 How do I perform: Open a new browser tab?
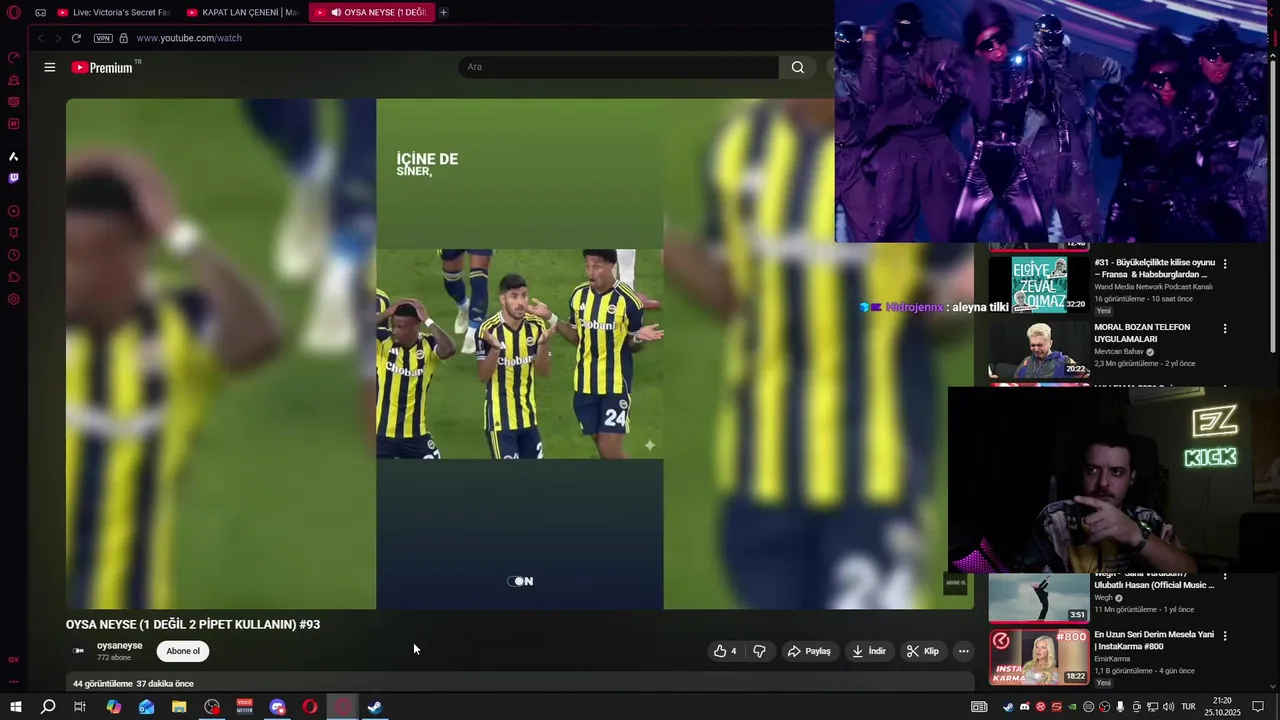point(443,12)
